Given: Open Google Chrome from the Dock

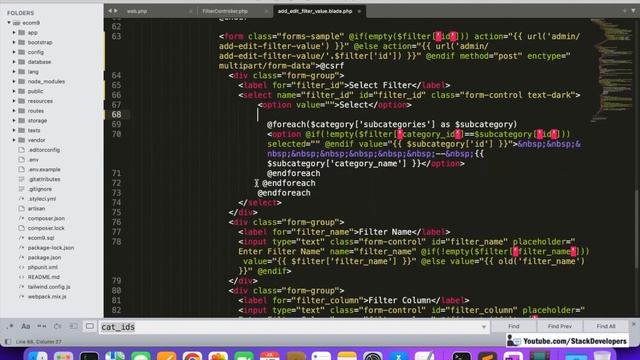Looking at the screenshot, I should [x=192, y=356].
